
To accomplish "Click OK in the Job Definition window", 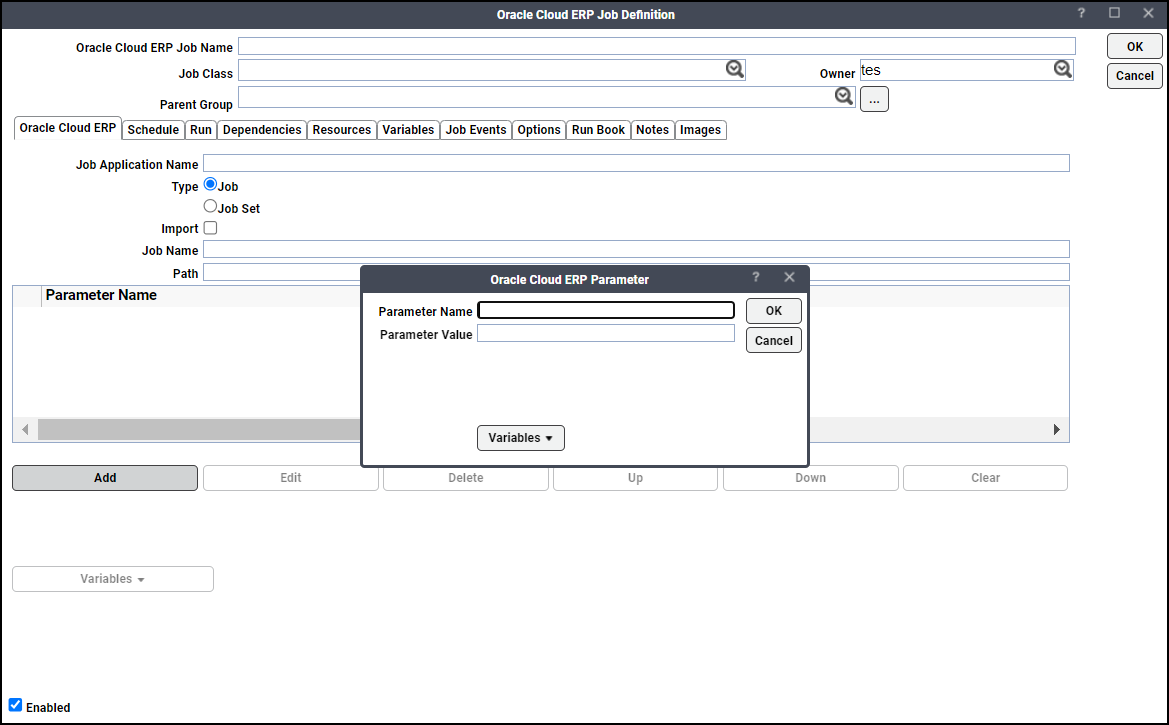I will (1135, 46).
